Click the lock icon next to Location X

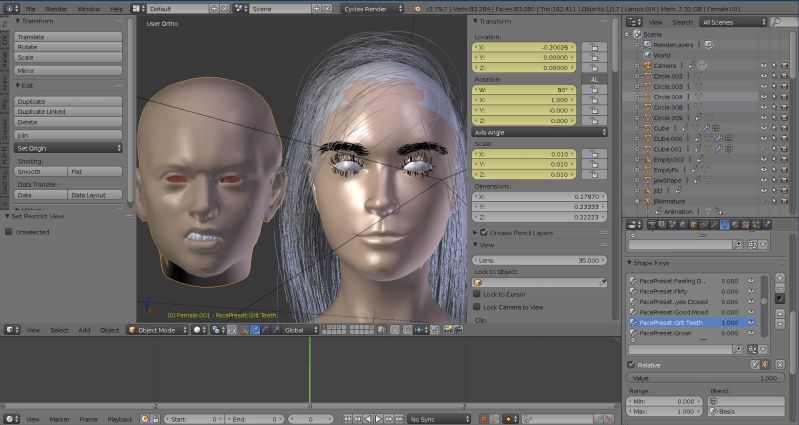pyautogui.click(x=594, y=47)
